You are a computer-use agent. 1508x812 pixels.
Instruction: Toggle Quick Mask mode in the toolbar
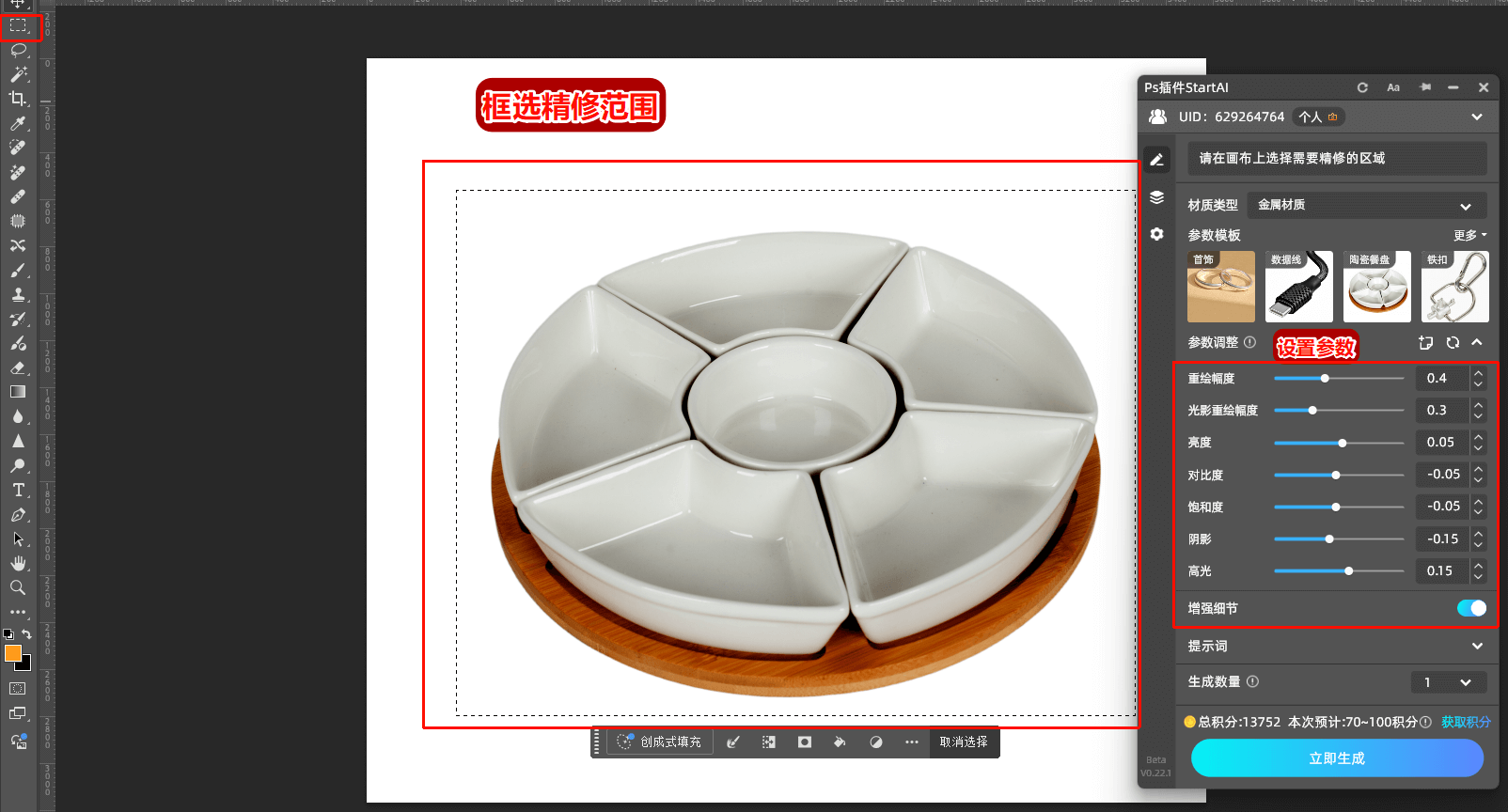coord(18,689)
